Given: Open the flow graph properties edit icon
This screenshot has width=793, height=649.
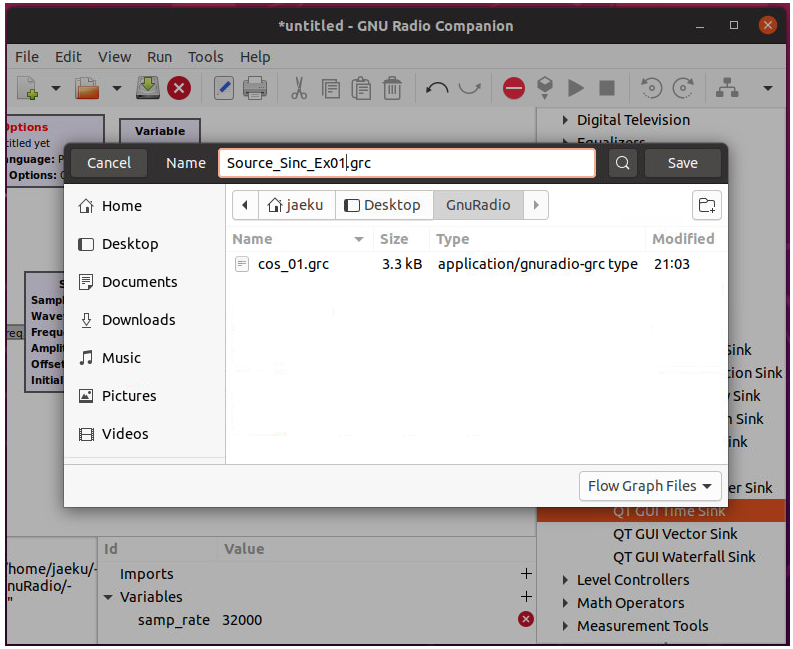Looking at the screenshot, I should pyautogui.click(x=224, y=88).
